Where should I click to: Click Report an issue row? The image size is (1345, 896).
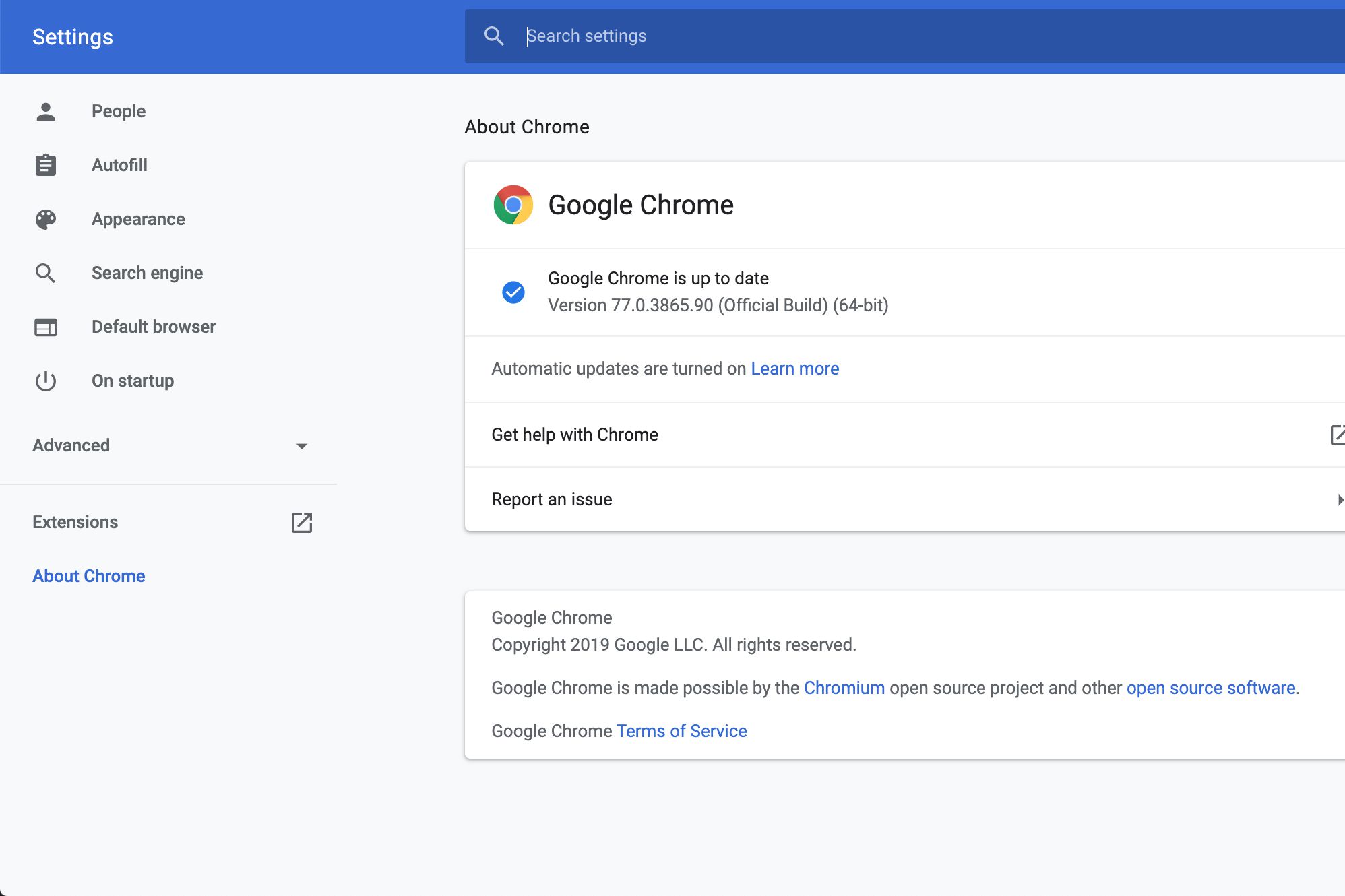pos(905,499)
